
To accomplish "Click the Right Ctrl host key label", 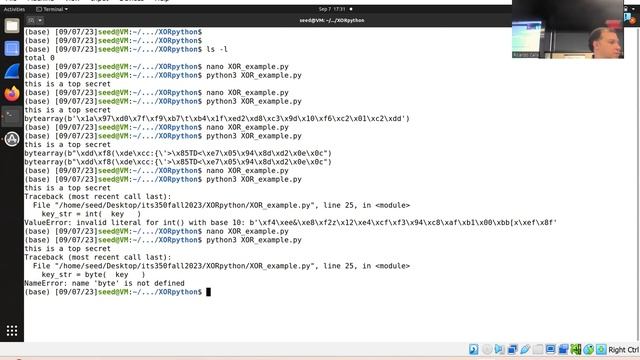I will [x=623, y=350].
